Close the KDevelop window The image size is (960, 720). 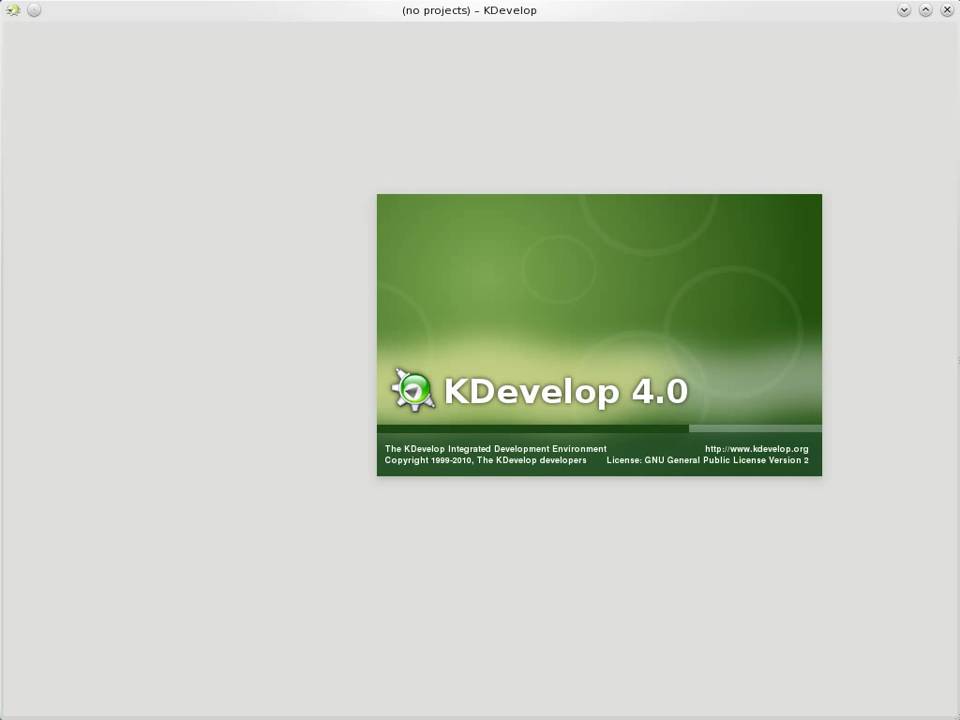(x=947, y=10)
